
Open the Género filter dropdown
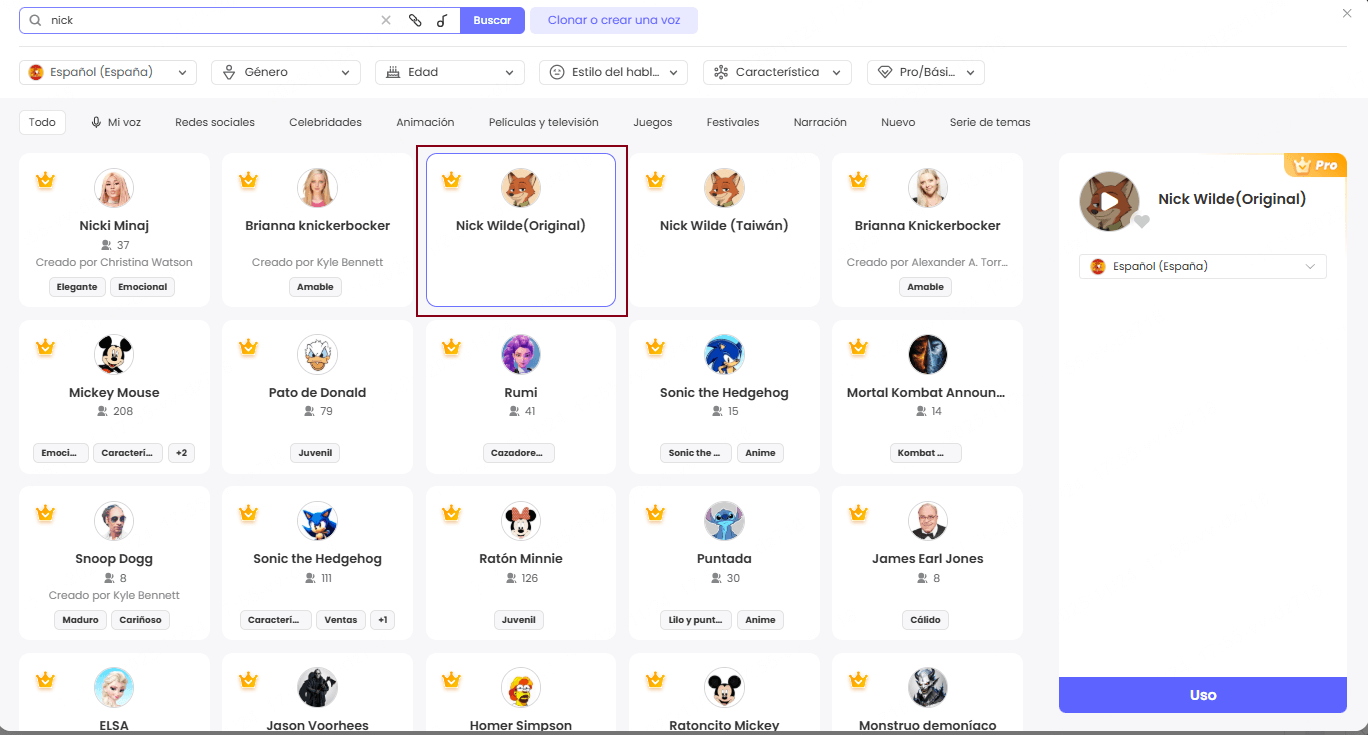coord(286,72)
